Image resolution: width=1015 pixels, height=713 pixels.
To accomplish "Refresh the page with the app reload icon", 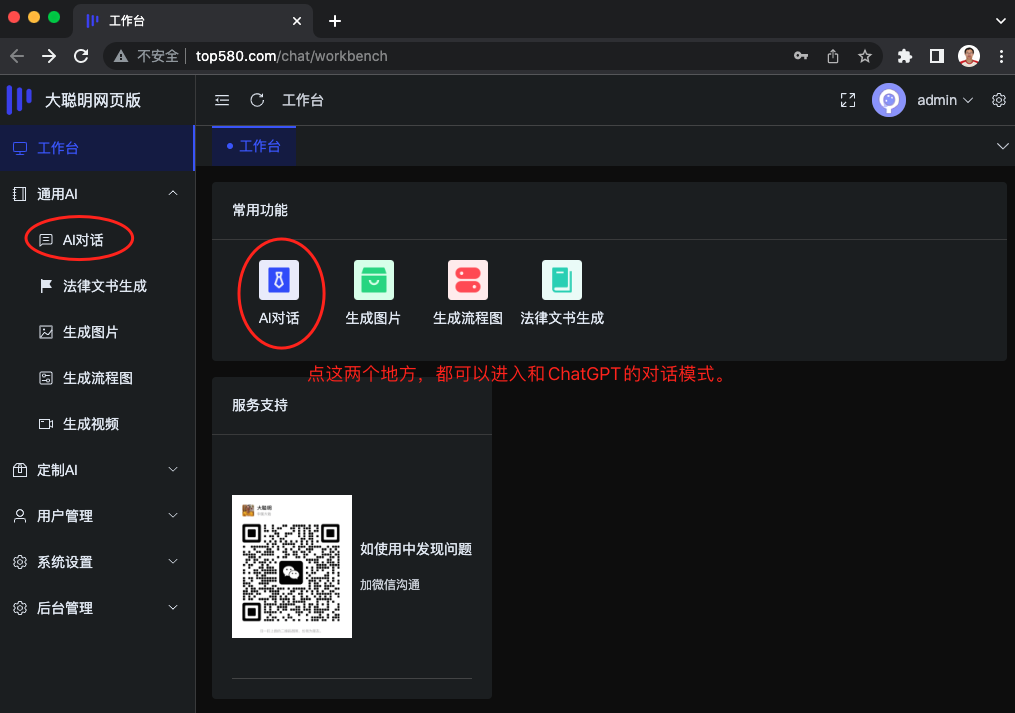I will click(x=257, y=100).
